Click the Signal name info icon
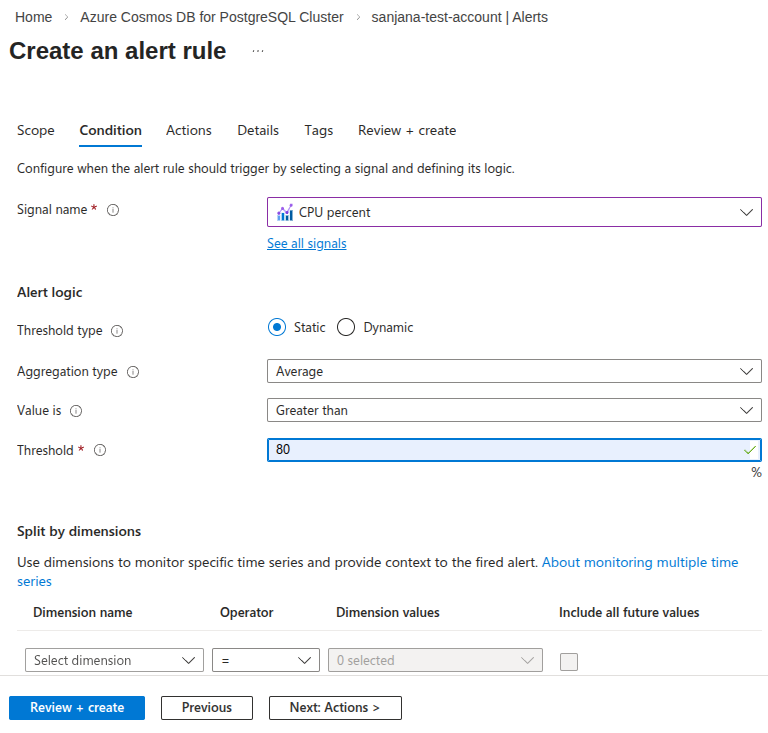Image resolution: width=768 pixels, height=733 pixels. (113, 210)
